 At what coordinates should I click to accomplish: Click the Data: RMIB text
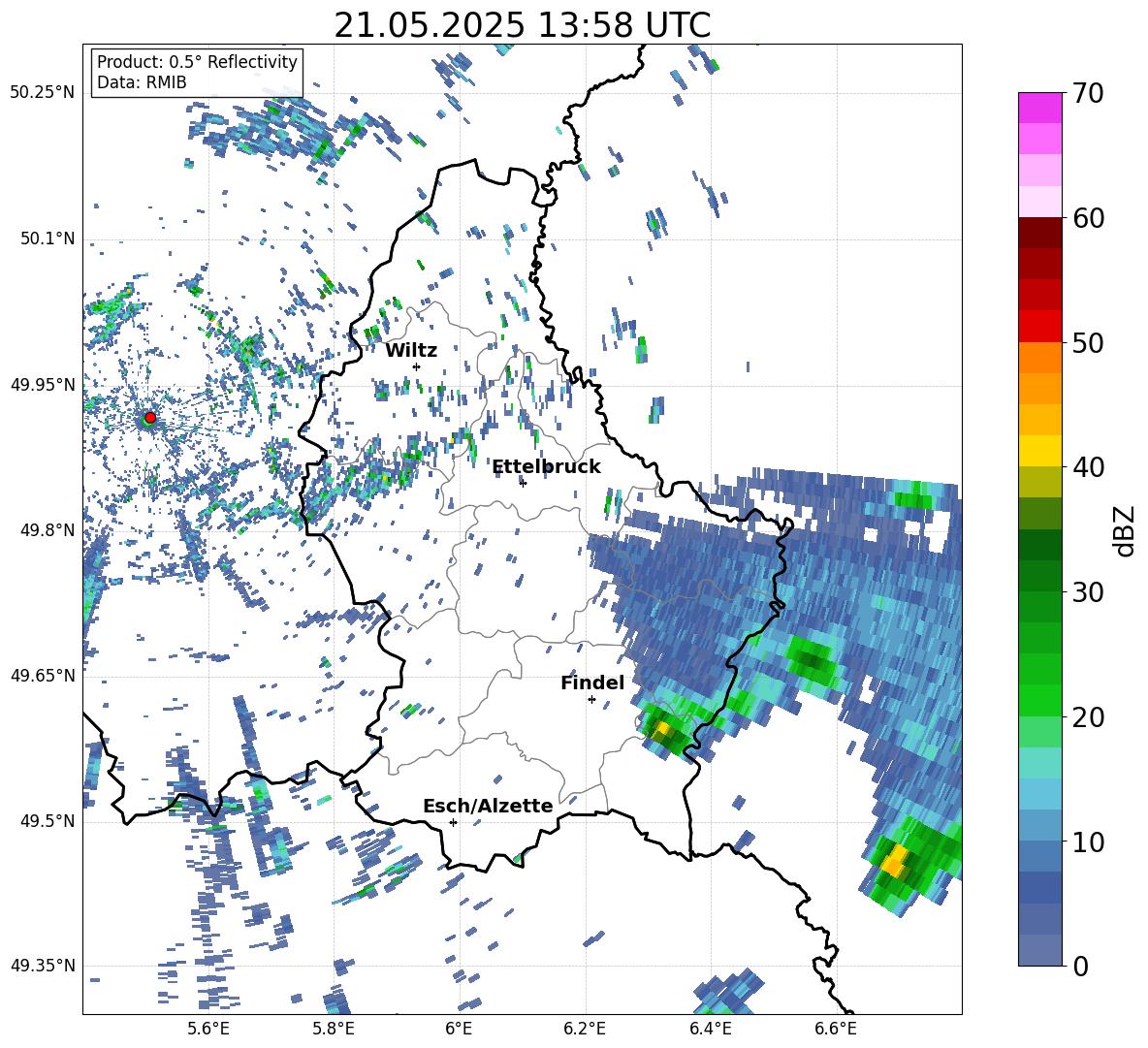click(142, 82)
